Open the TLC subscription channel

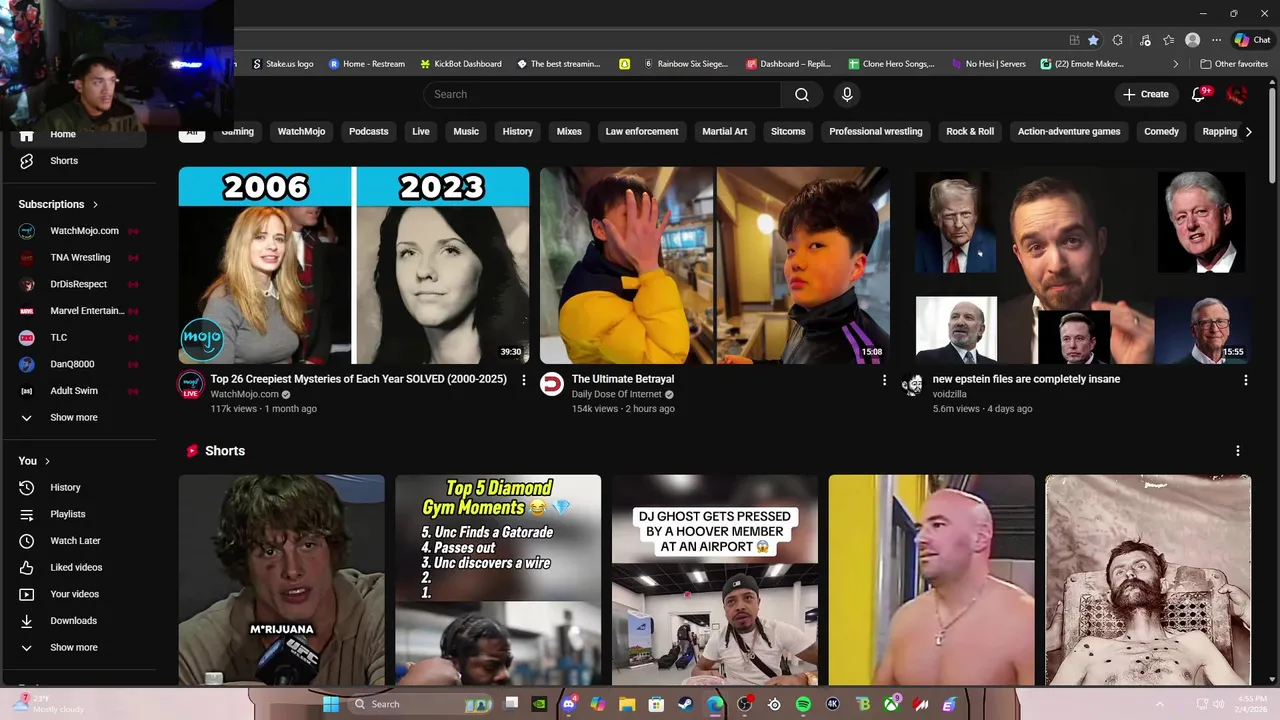pos(78,338)
